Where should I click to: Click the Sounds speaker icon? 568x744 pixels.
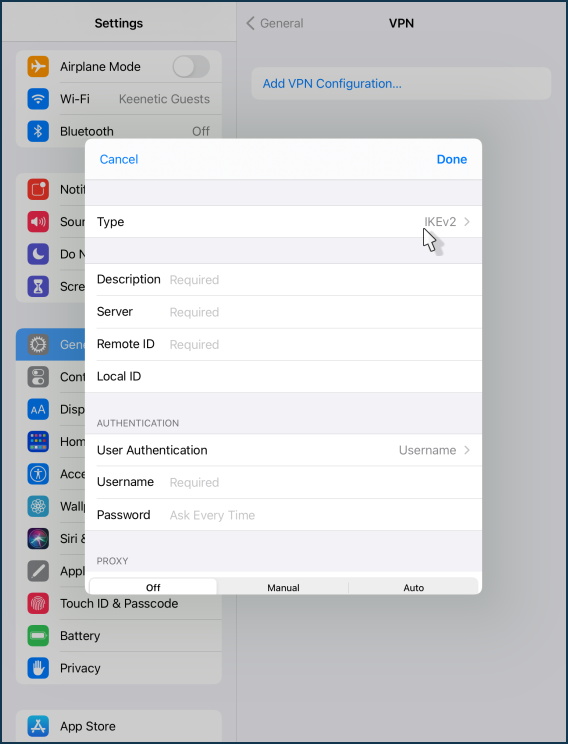pos(38,222)
